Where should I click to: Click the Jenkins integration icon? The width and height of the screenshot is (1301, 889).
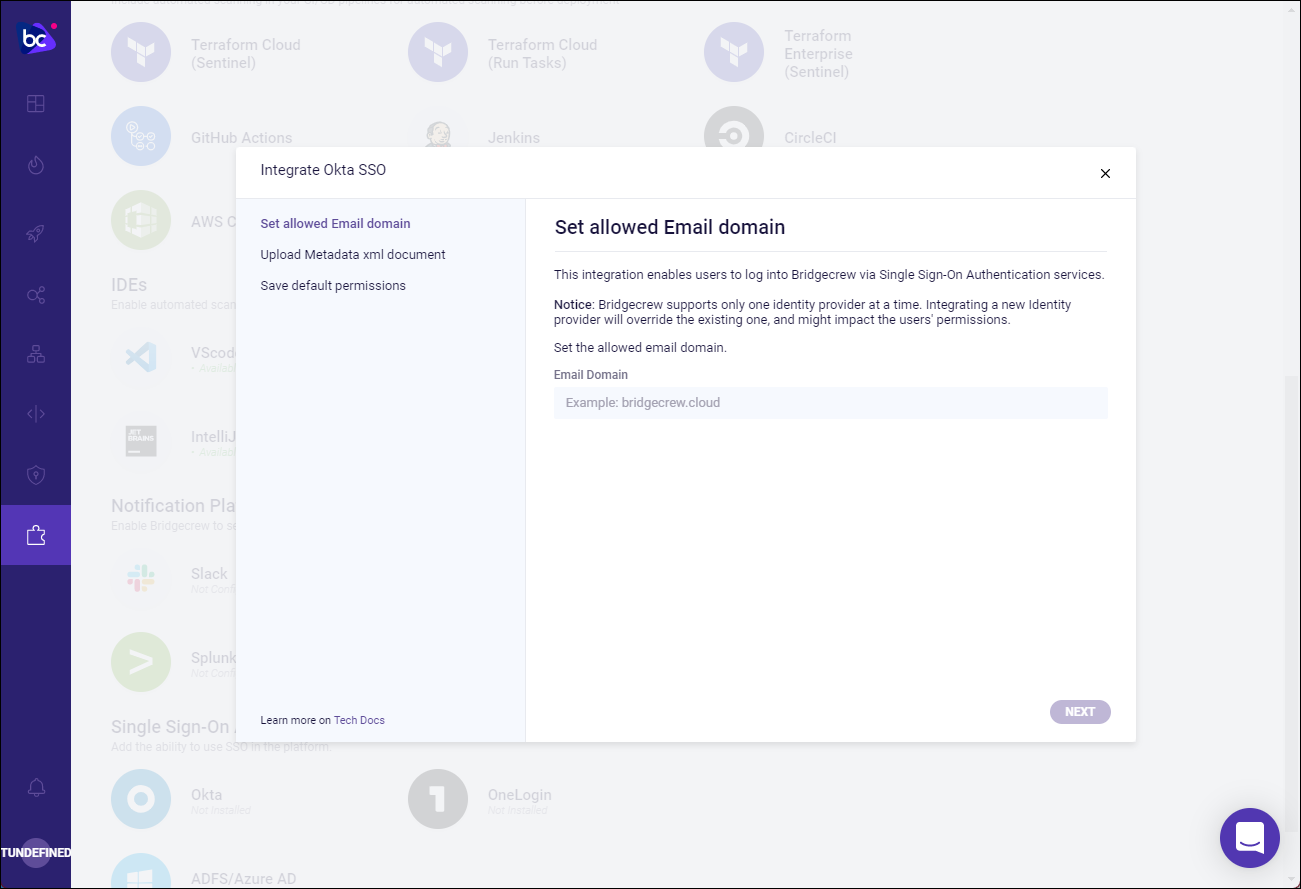[438, 134]
